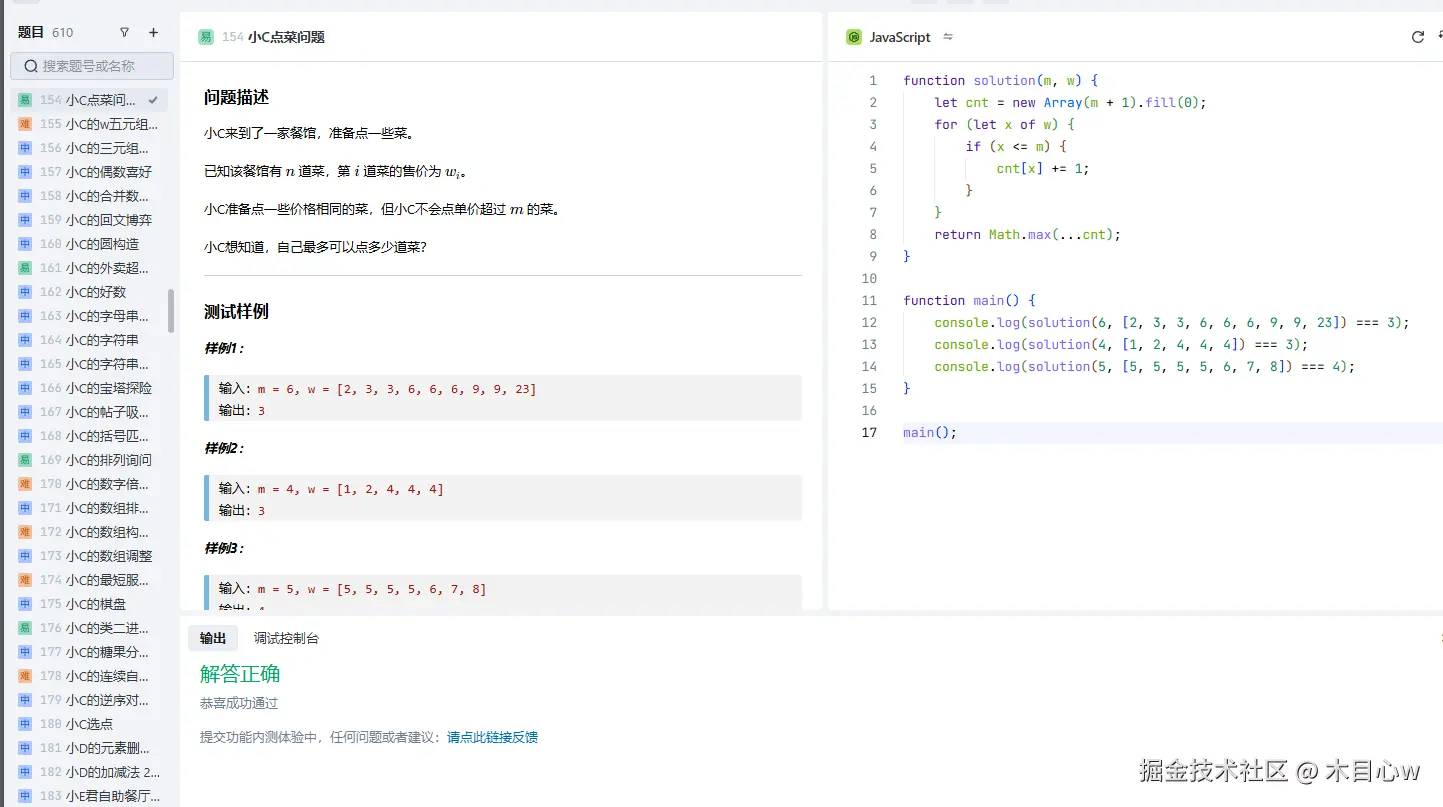The width and height of the screenshot is (1443, 807).
Task: Click the green Node.js JavaScript icon
Action: [853, 37]
